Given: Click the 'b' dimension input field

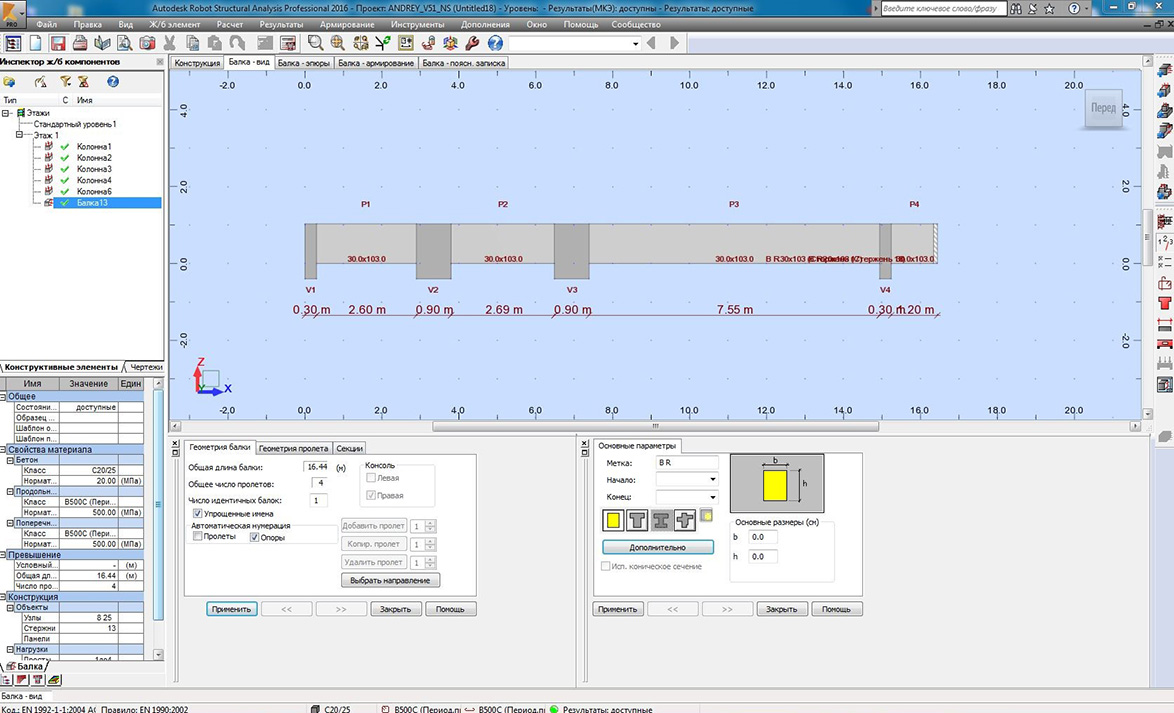Looking at the screenshot, I should click(762, 537).
